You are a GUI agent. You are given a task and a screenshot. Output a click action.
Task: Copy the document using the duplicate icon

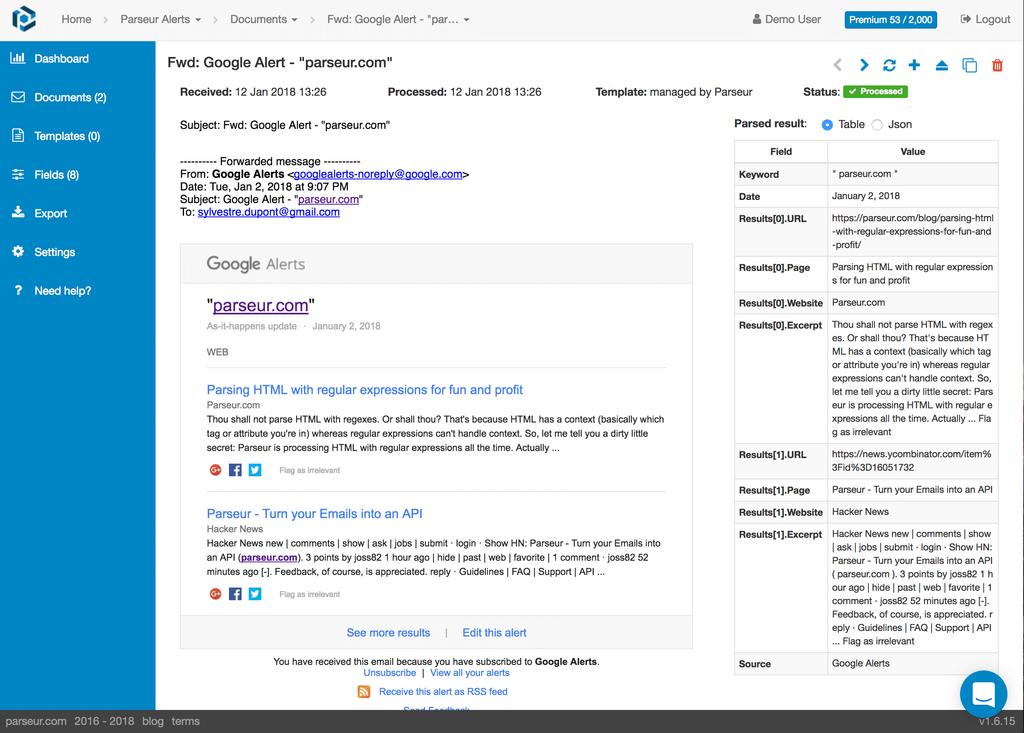[x=969, y=64]
